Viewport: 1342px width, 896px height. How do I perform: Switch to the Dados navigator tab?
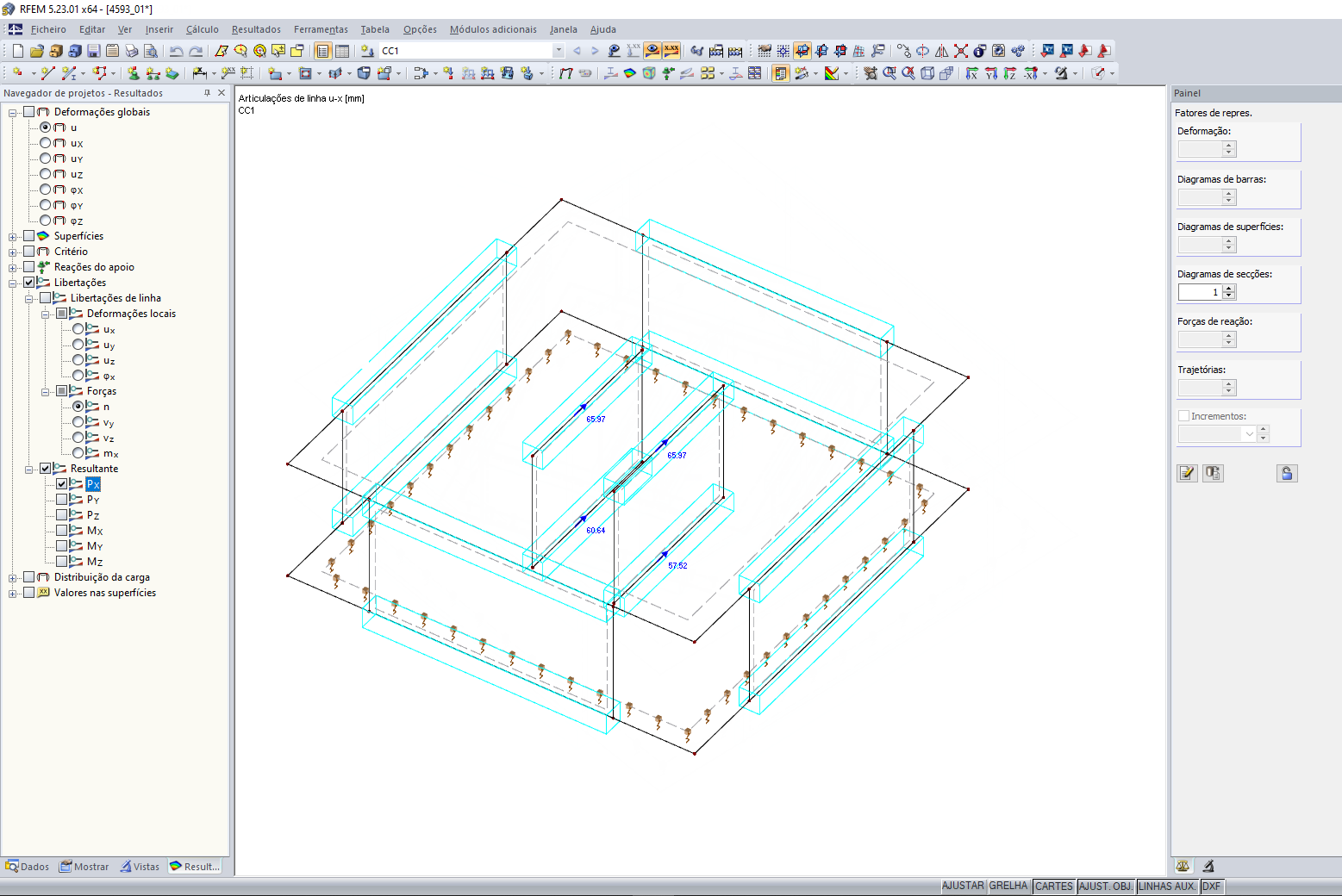point(28,867)
